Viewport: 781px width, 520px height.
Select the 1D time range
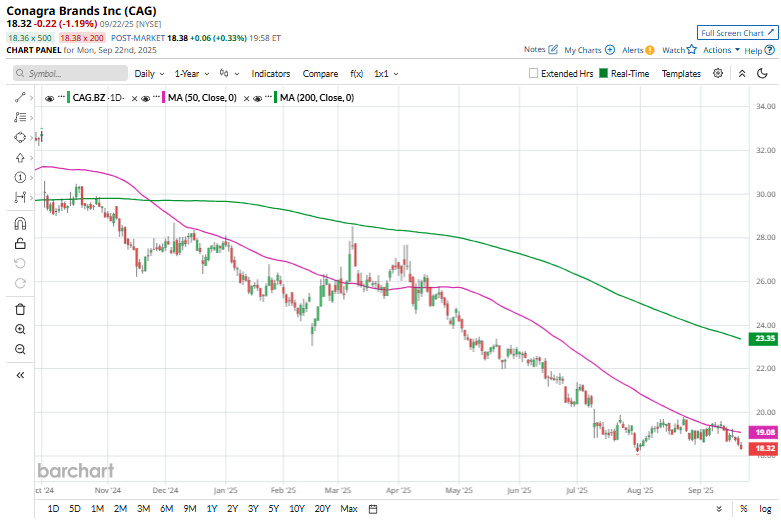coord(53,509)
